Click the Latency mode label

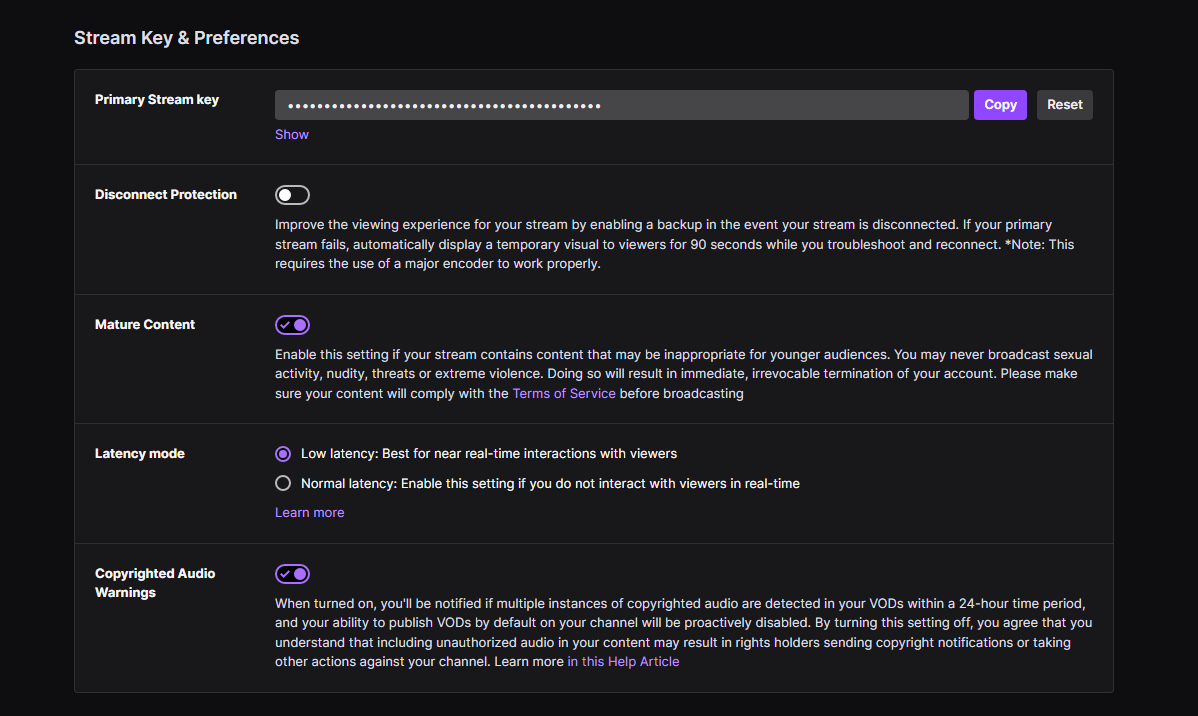[x=140, y=454]
